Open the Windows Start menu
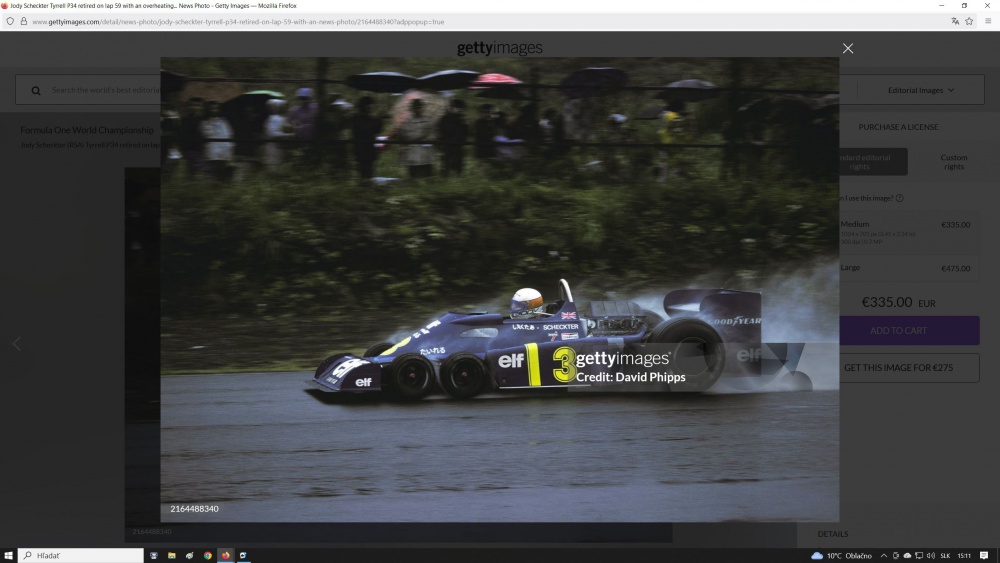 pos(8,555)
